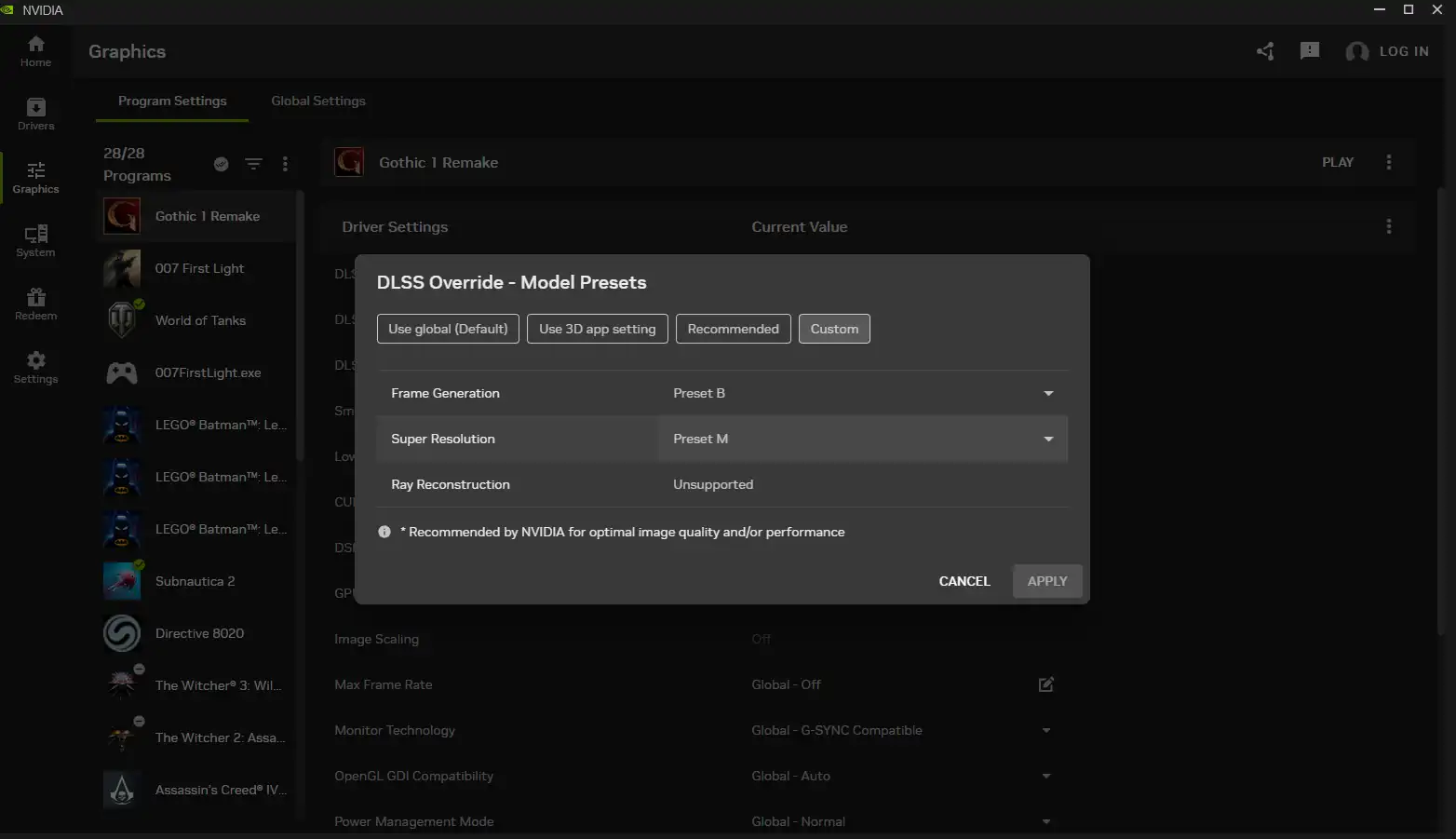Select Subnautica 2 in programs list

[x=195, y=581]
